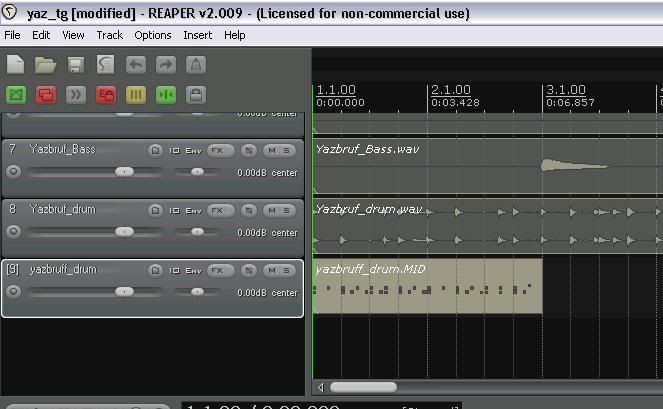Screen dimensions: 663x409
Task: Toggle FX bypass on Yazbruf_drum track 8
Action: (249, 211)
